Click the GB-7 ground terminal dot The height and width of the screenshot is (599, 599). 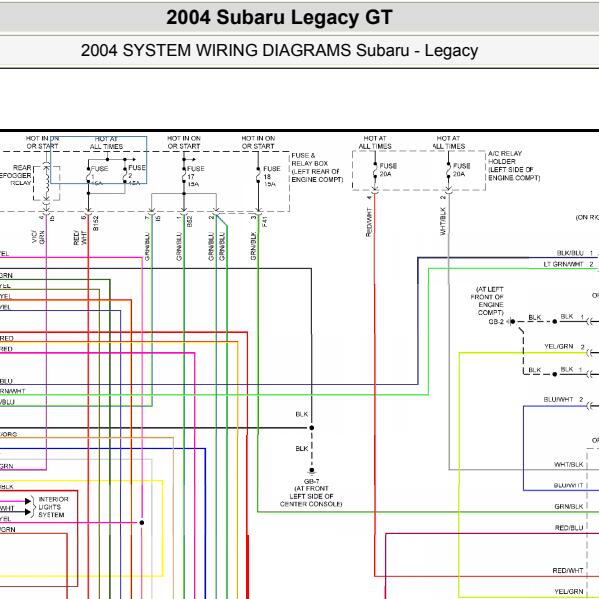click(x=312, y=470)
